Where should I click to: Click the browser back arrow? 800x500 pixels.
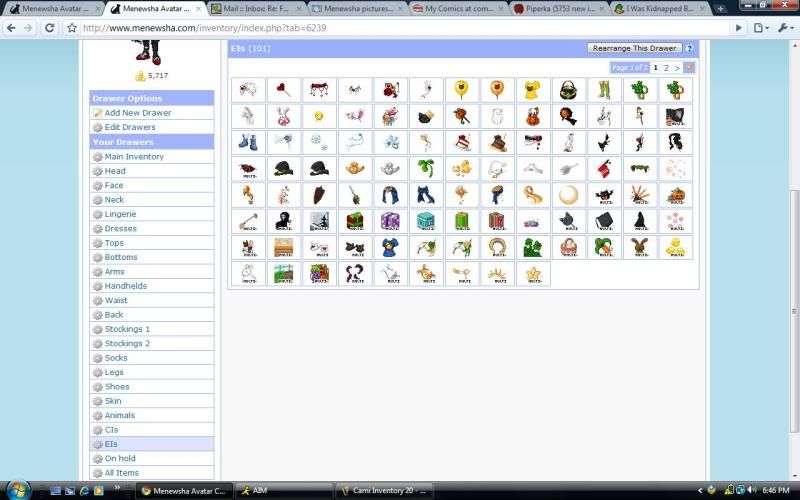pos(11,28)
